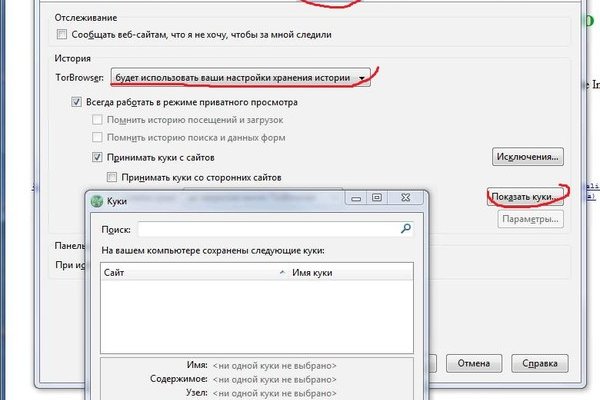
Task: Check 'Принимать куки со сторонних сайтов'
Action: [113, 177]
